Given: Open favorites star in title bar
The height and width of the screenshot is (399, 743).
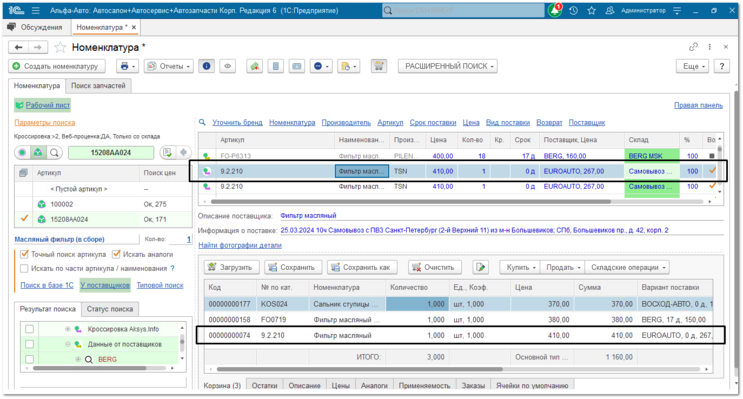Looking at the screenshot, I should (591, 10).
